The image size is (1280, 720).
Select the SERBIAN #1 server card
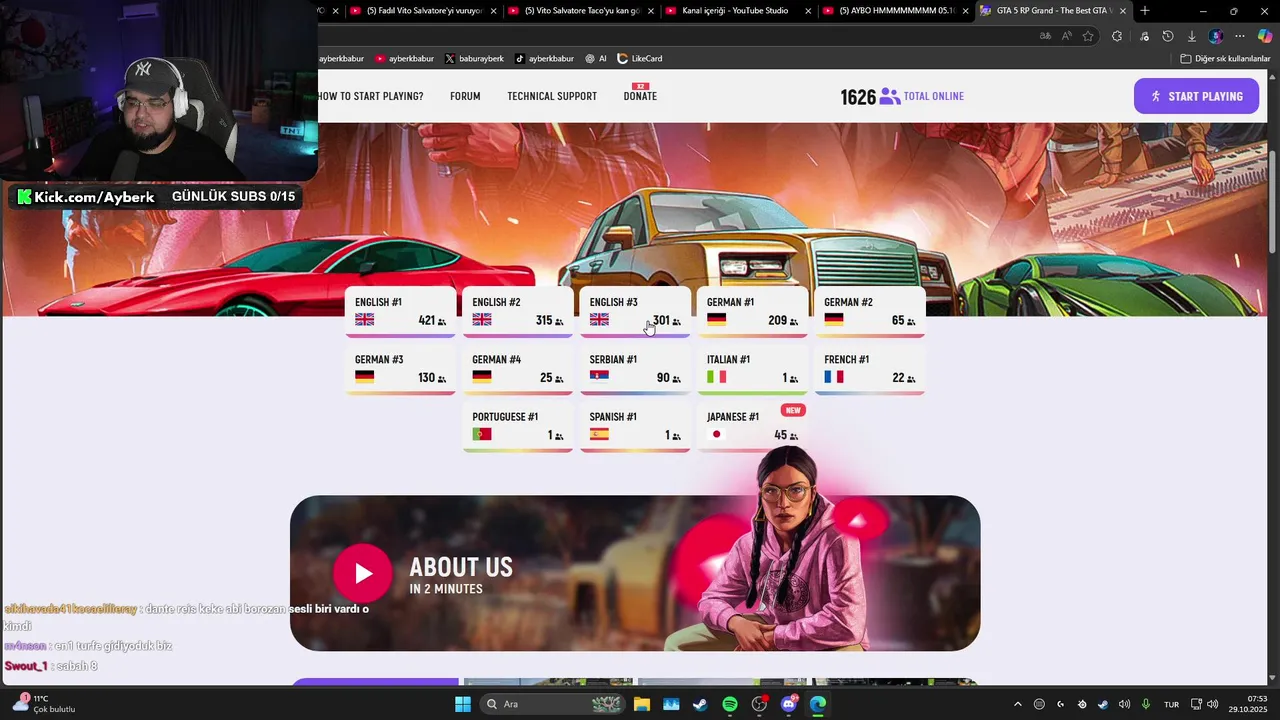coord(635,369)
